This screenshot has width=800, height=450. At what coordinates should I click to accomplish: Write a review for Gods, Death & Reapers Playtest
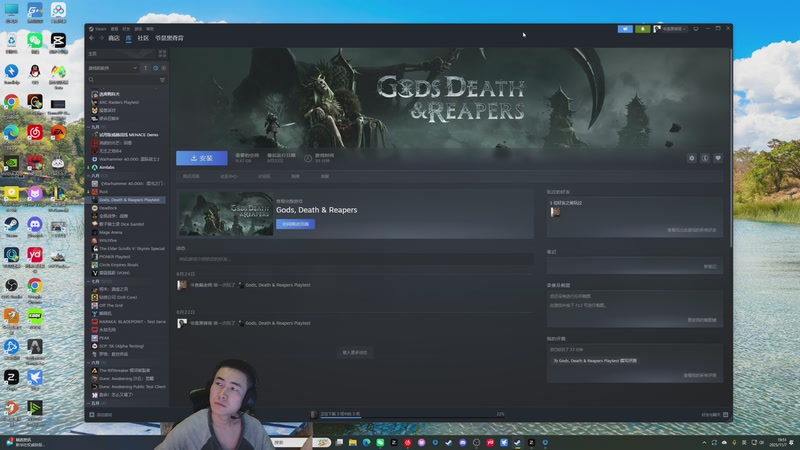click(x=595, y=361)
